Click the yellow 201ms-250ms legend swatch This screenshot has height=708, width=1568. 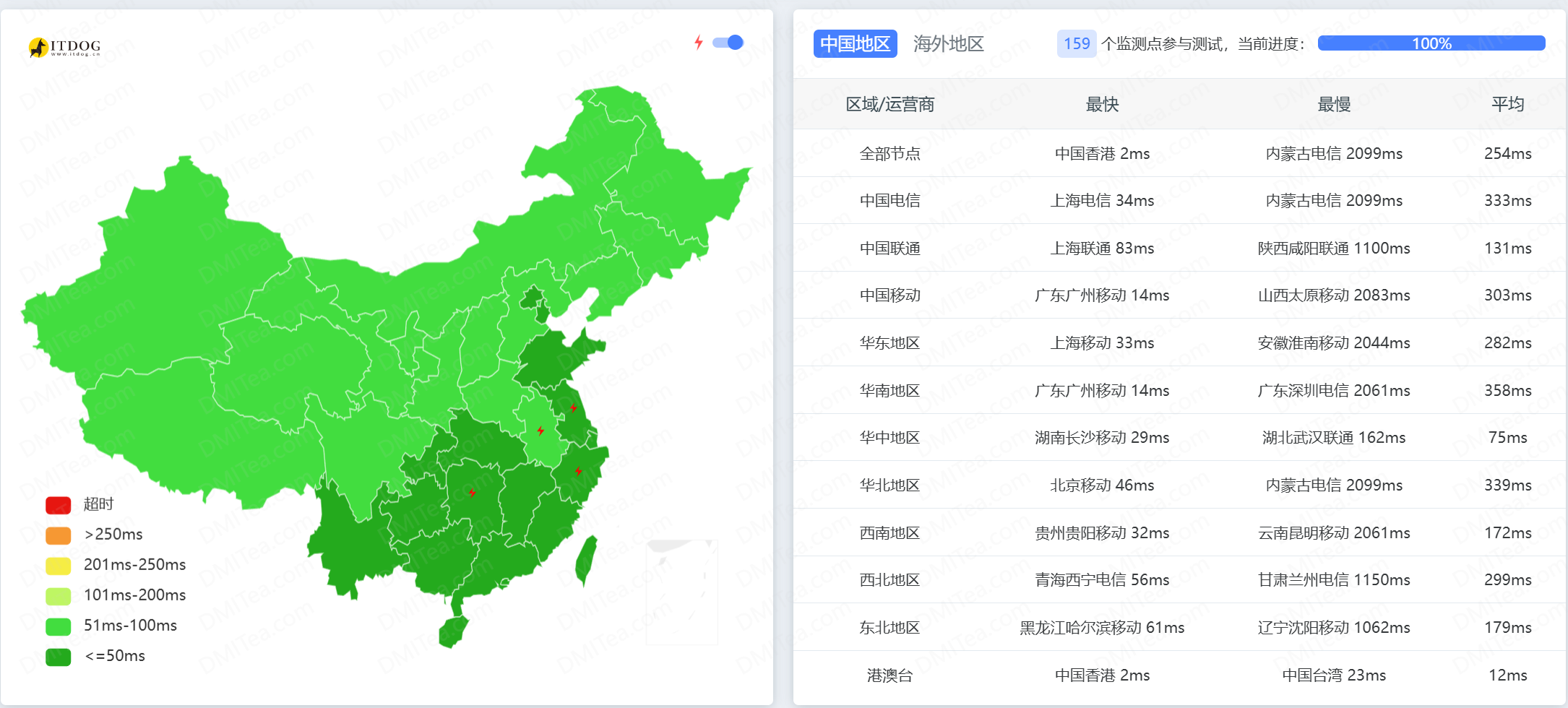[x=58, y=565]
